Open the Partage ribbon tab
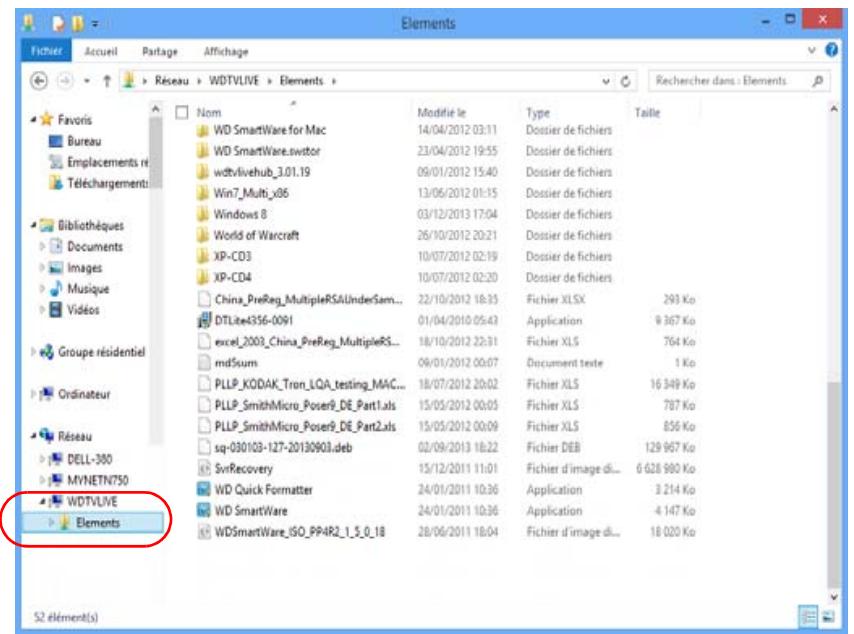The width and height of the screenshot is (854, 634). pyautogui.click(x=160, y=51)
